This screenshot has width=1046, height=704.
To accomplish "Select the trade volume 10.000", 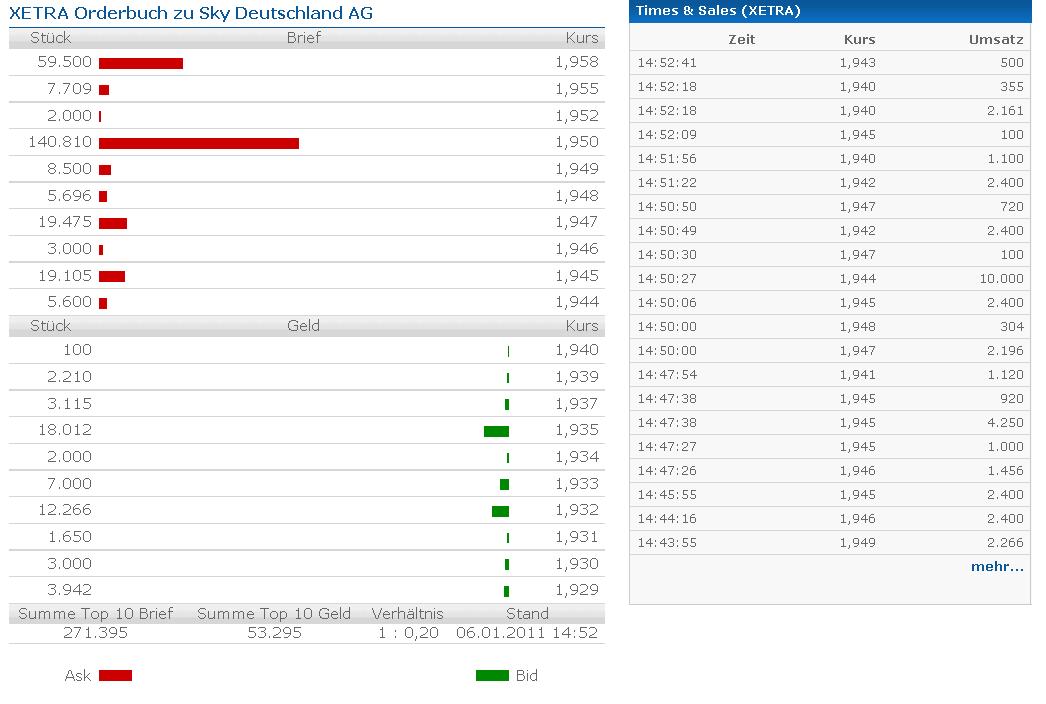I will [x=1001, y=279].
